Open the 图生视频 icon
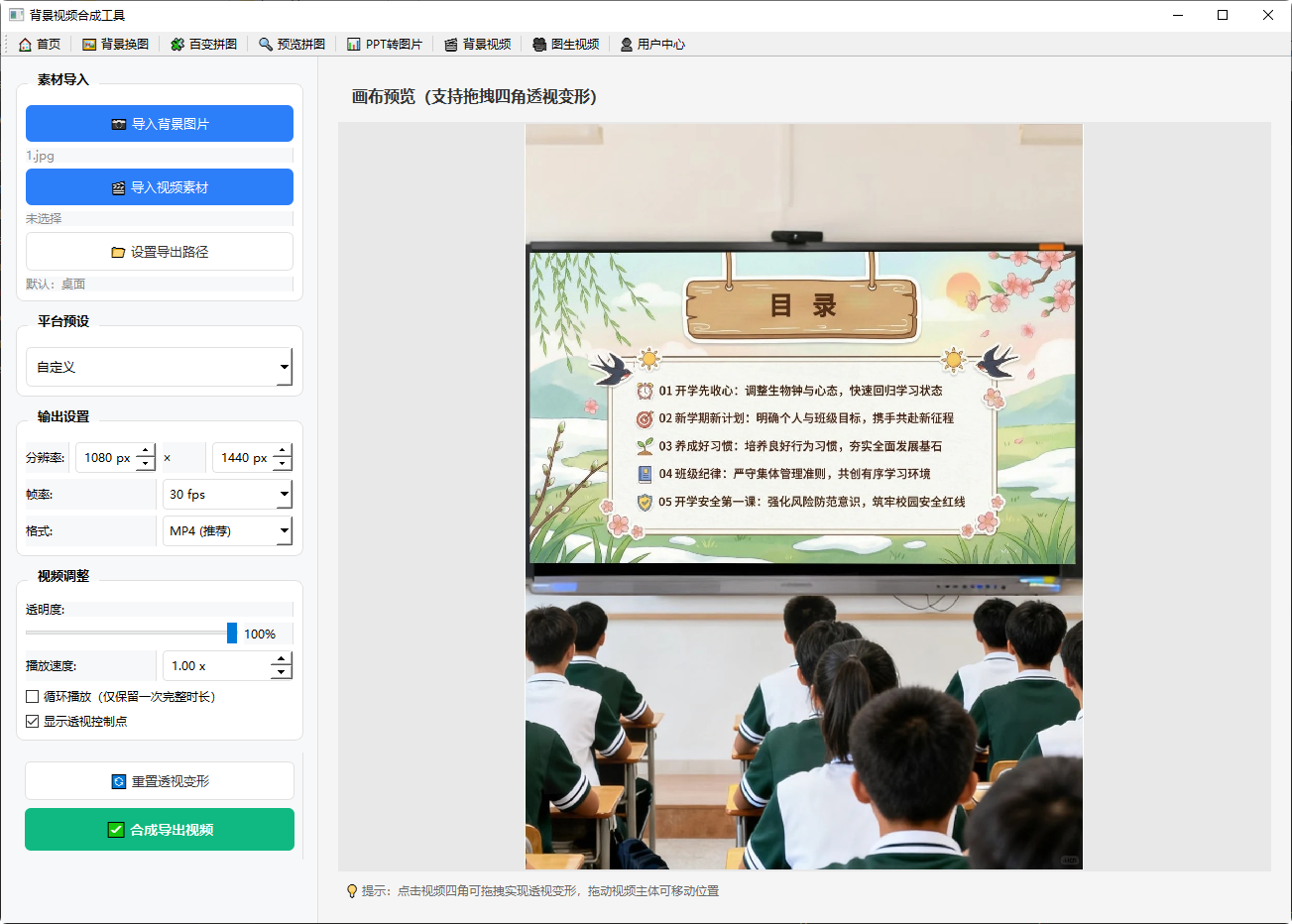 539,45
